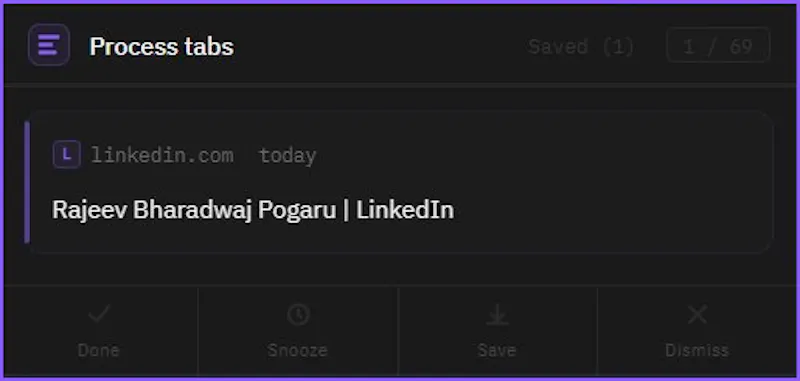This screenshot has width=800, height=381.
Task: Click the LinkedIn favicon letter L
Action: pos(67,155)
